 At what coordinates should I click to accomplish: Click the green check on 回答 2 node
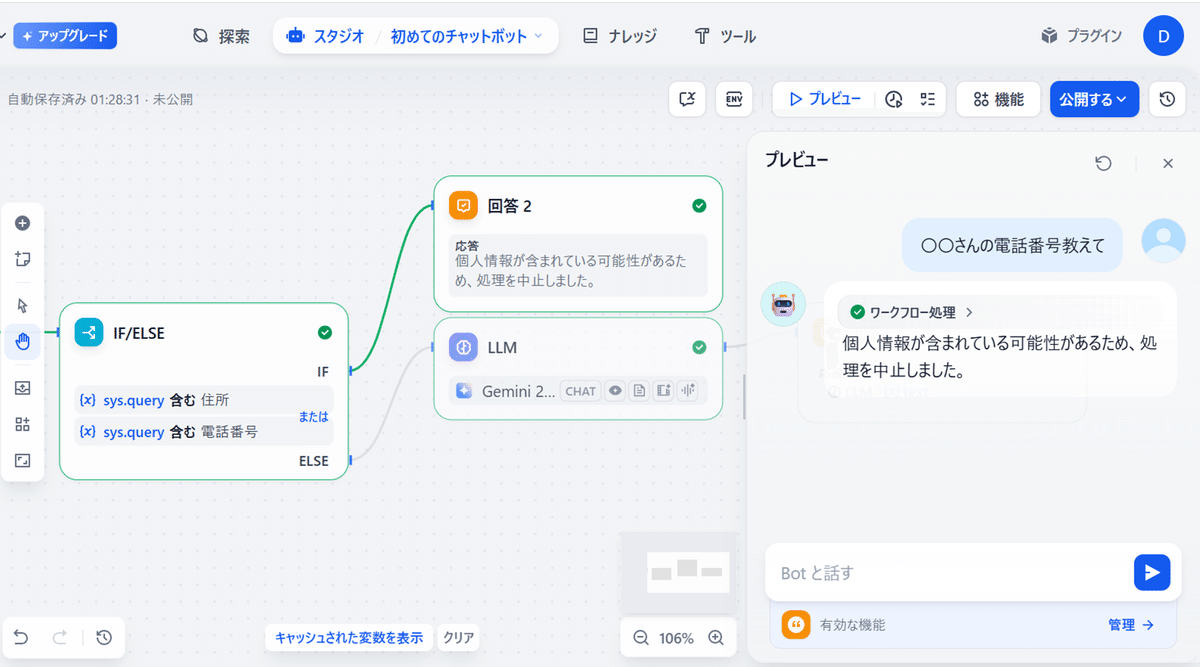pos(699,206)
